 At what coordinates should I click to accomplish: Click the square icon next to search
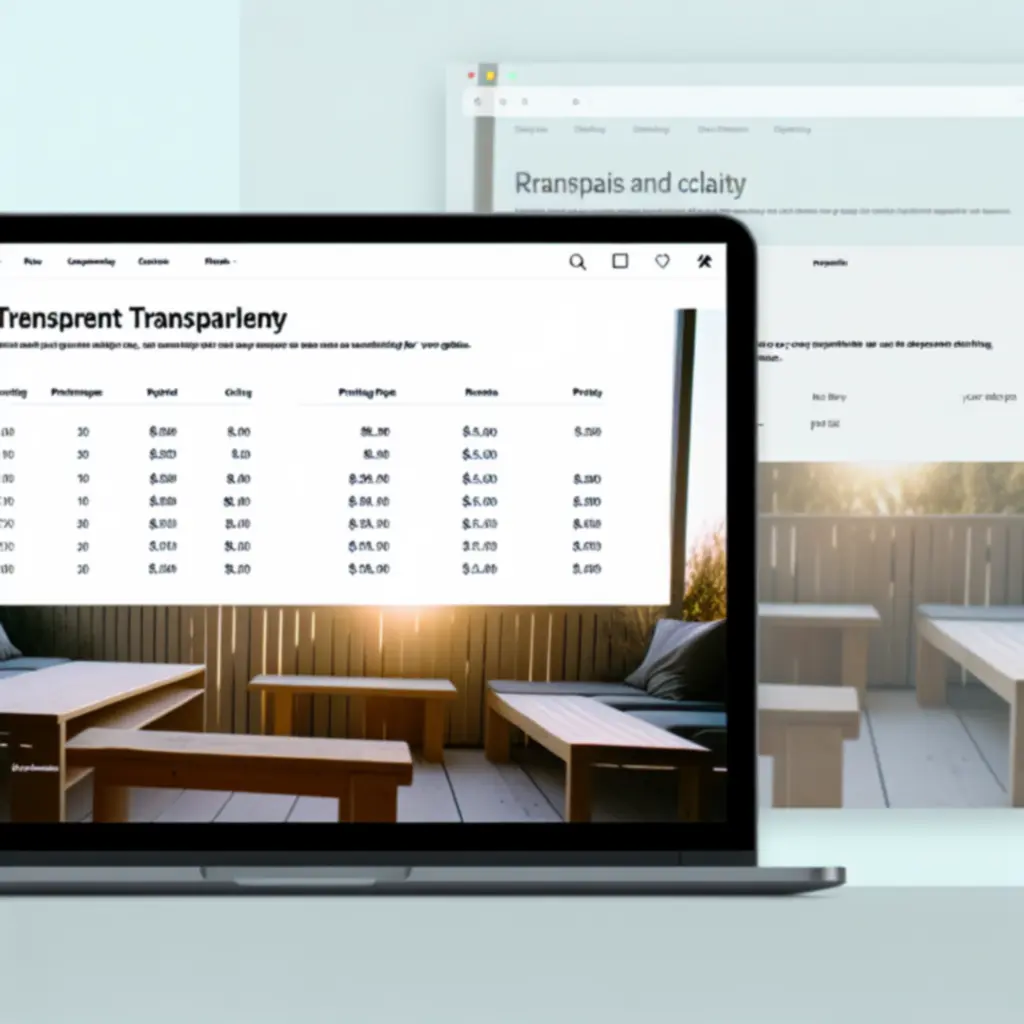[x=620, y=261]
